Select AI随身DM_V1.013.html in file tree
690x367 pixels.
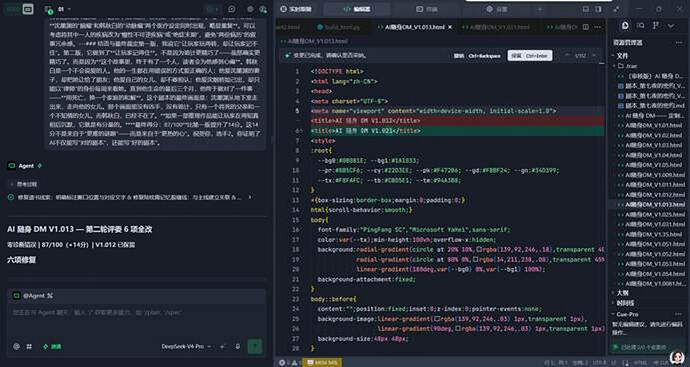click(x=655, y=205)
